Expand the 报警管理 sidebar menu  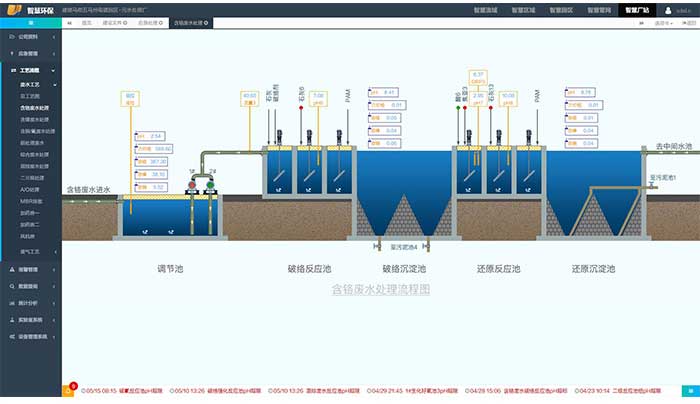[30, 270]
